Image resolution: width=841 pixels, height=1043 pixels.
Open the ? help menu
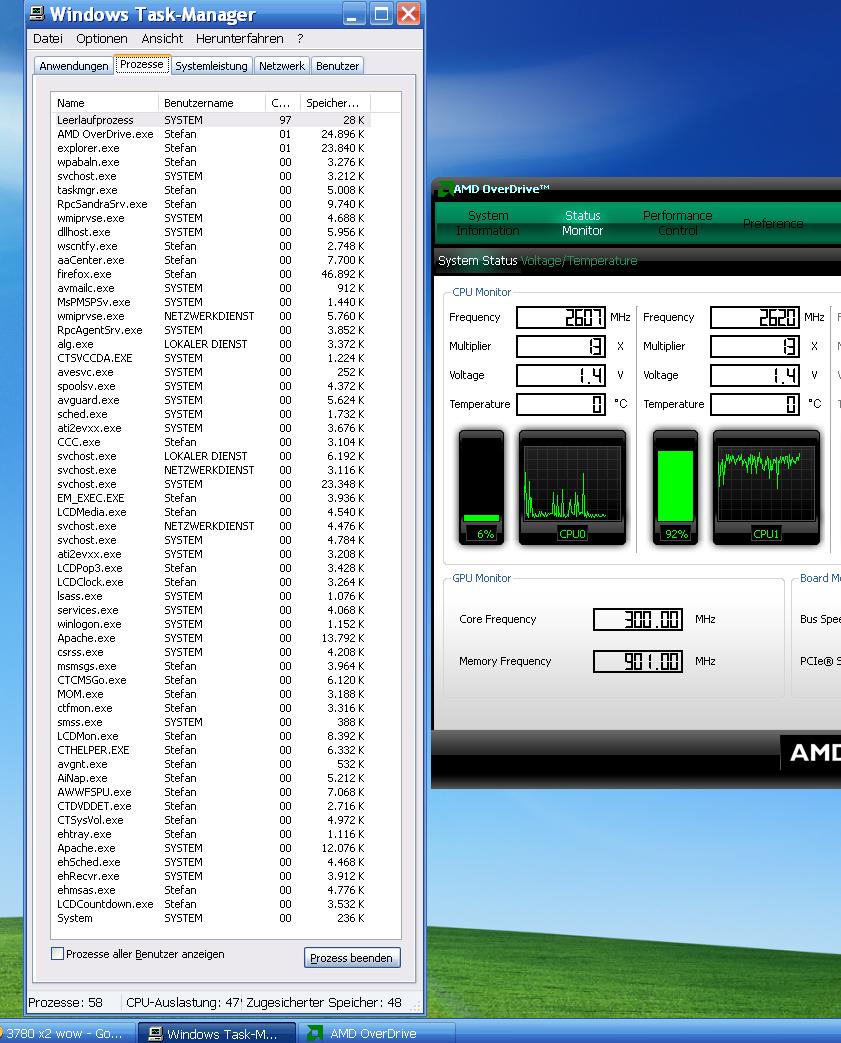[300, 39]
